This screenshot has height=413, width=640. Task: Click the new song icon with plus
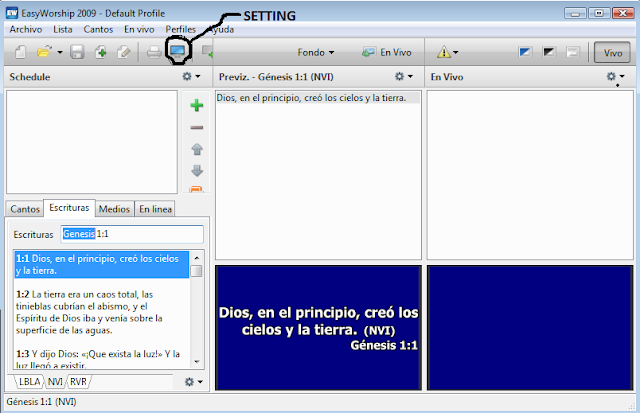pos(101,52)
